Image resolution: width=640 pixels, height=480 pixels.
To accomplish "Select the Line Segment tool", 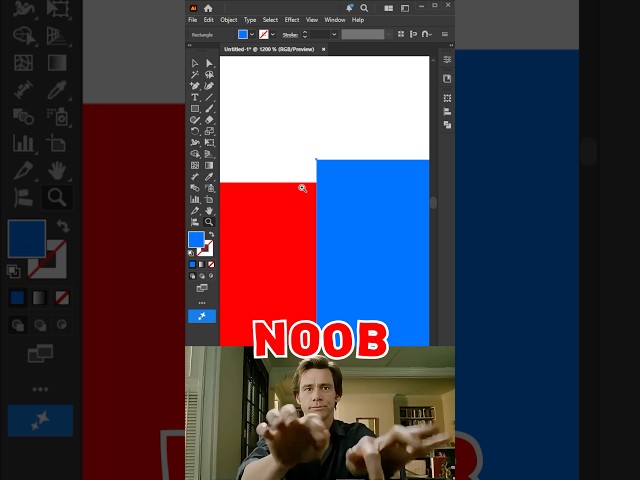I will [209, 97].
